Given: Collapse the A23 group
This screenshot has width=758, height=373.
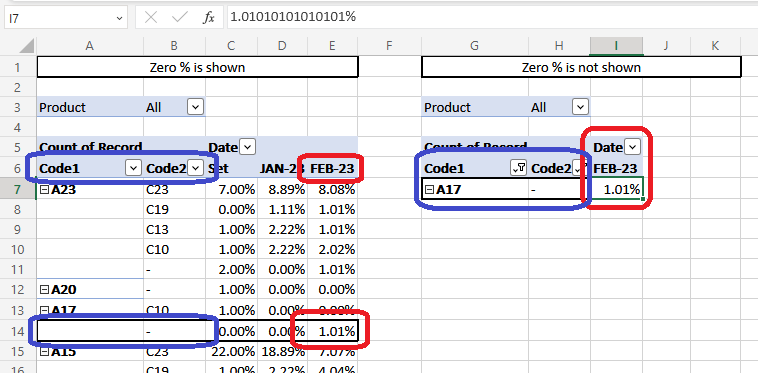Looking at the screenshot, I should (x=44, y=190).
